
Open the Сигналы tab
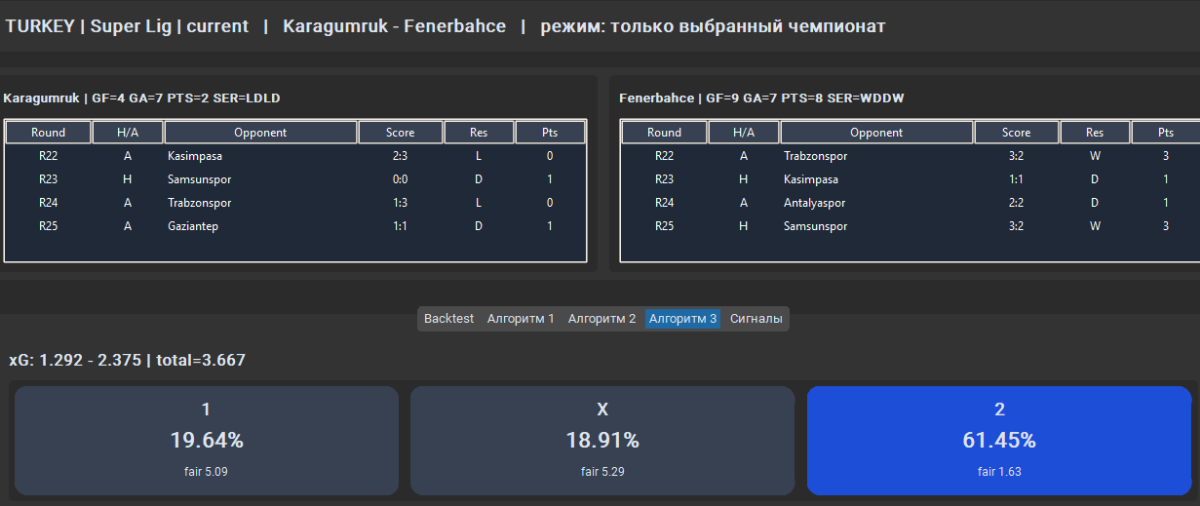[x=757, y=319]
